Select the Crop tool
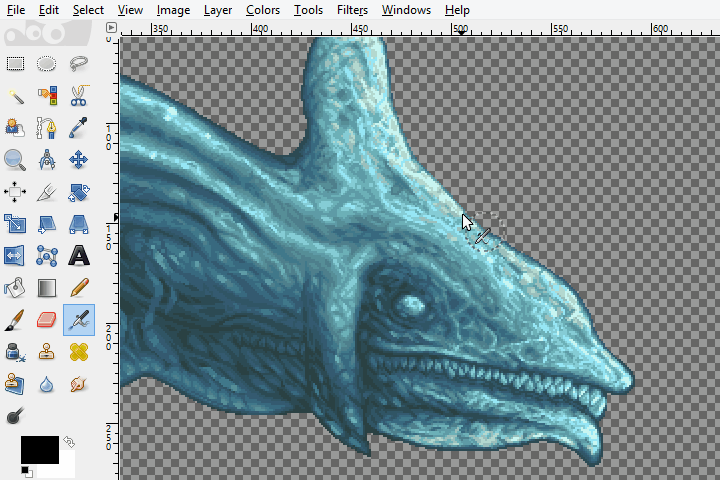Screen dimensions: 720x480 point(47,192)
